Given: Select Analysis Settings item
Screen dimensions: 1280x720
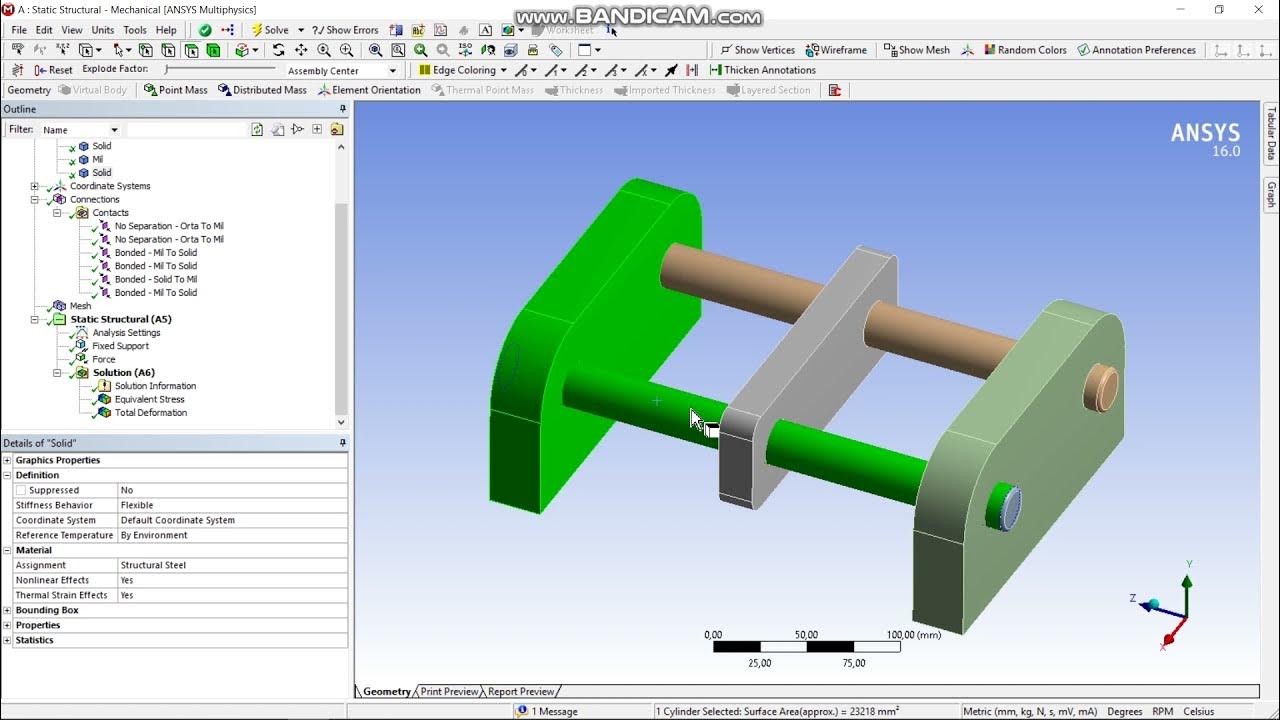Looking at the screenshot, I should pyautogui.click(x=126, y=333).
